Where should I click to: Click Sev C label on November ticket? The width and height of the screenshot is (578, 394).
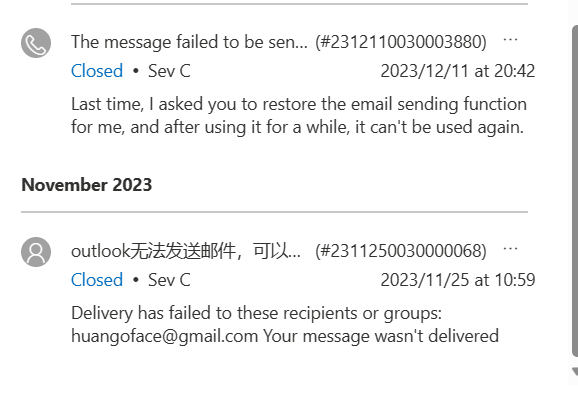coord(169,280)
